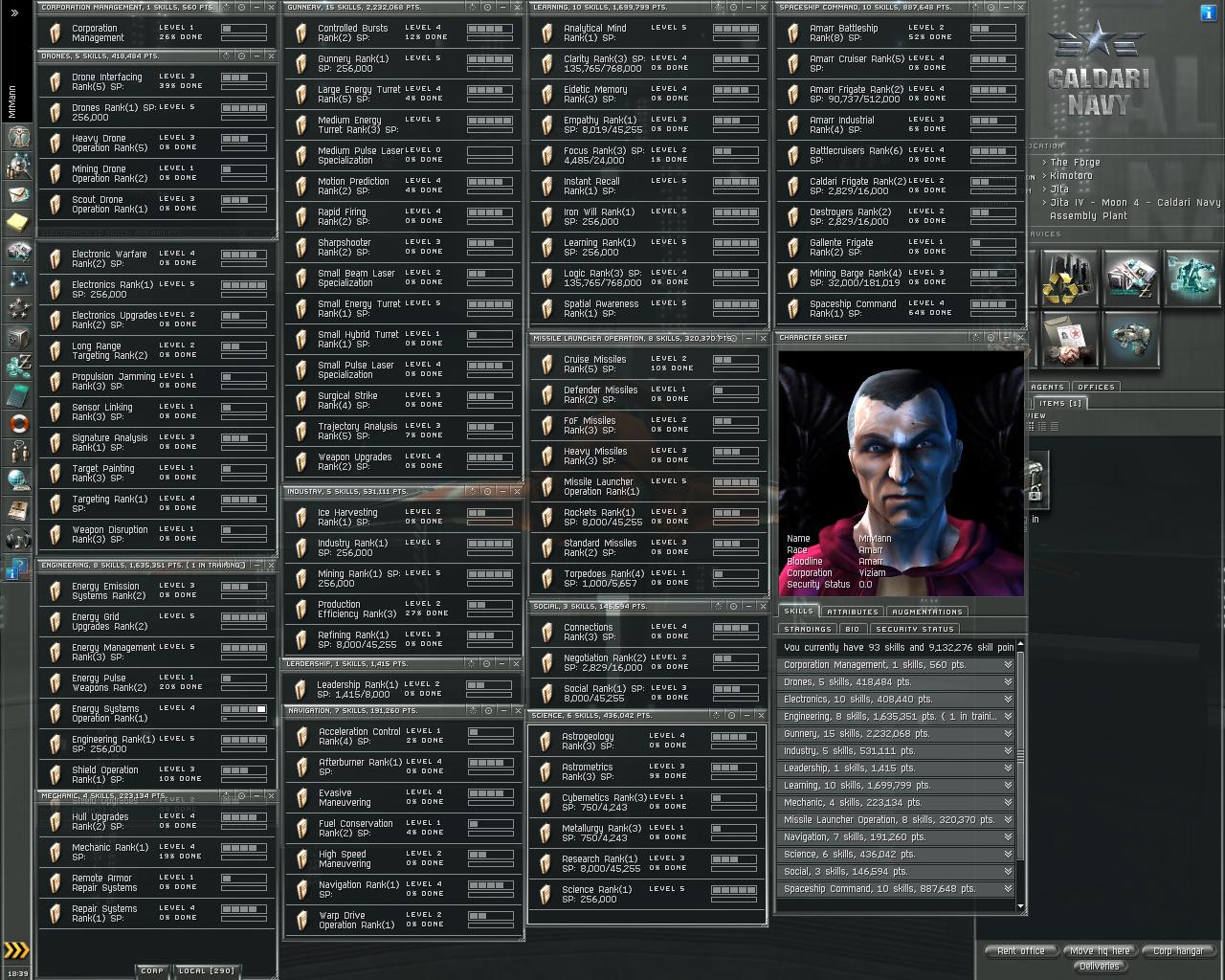This screenshot has height=980, width=1225.
Task: Click the Analytical Mind skill book icon
Action: [x=547, y=33]
